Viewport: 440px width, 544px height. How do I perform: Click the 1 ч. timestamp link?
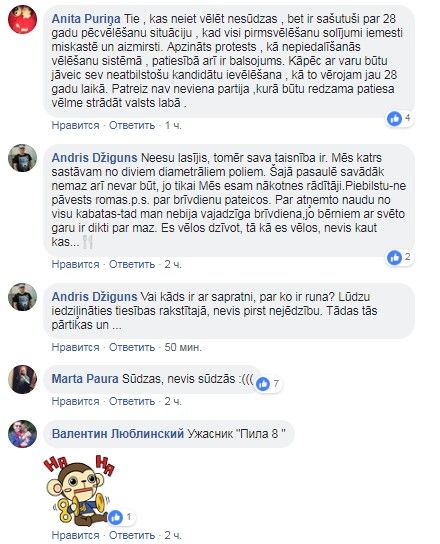click(173, 125)
